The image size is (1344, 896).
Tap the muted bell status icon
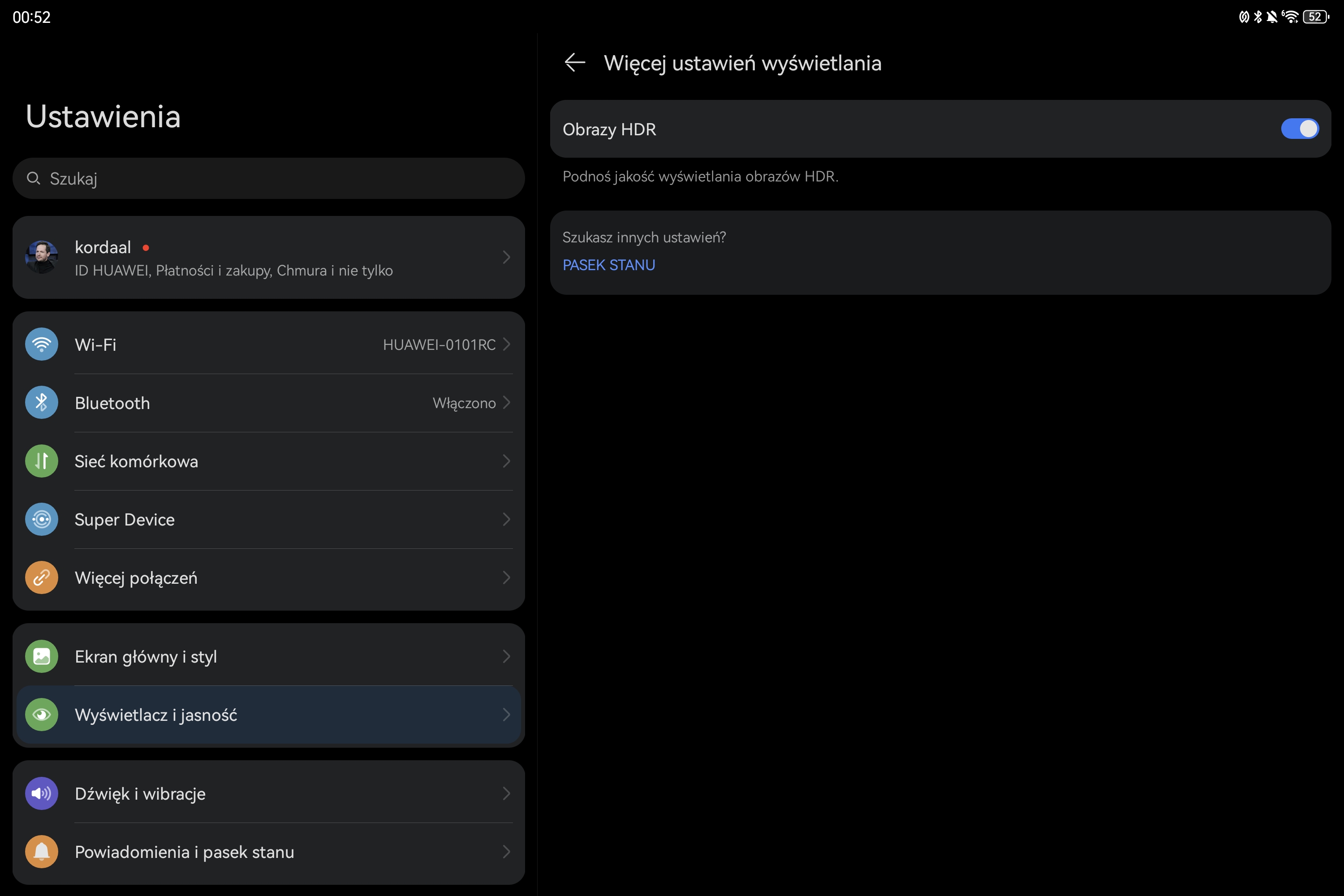[1272, 17]
